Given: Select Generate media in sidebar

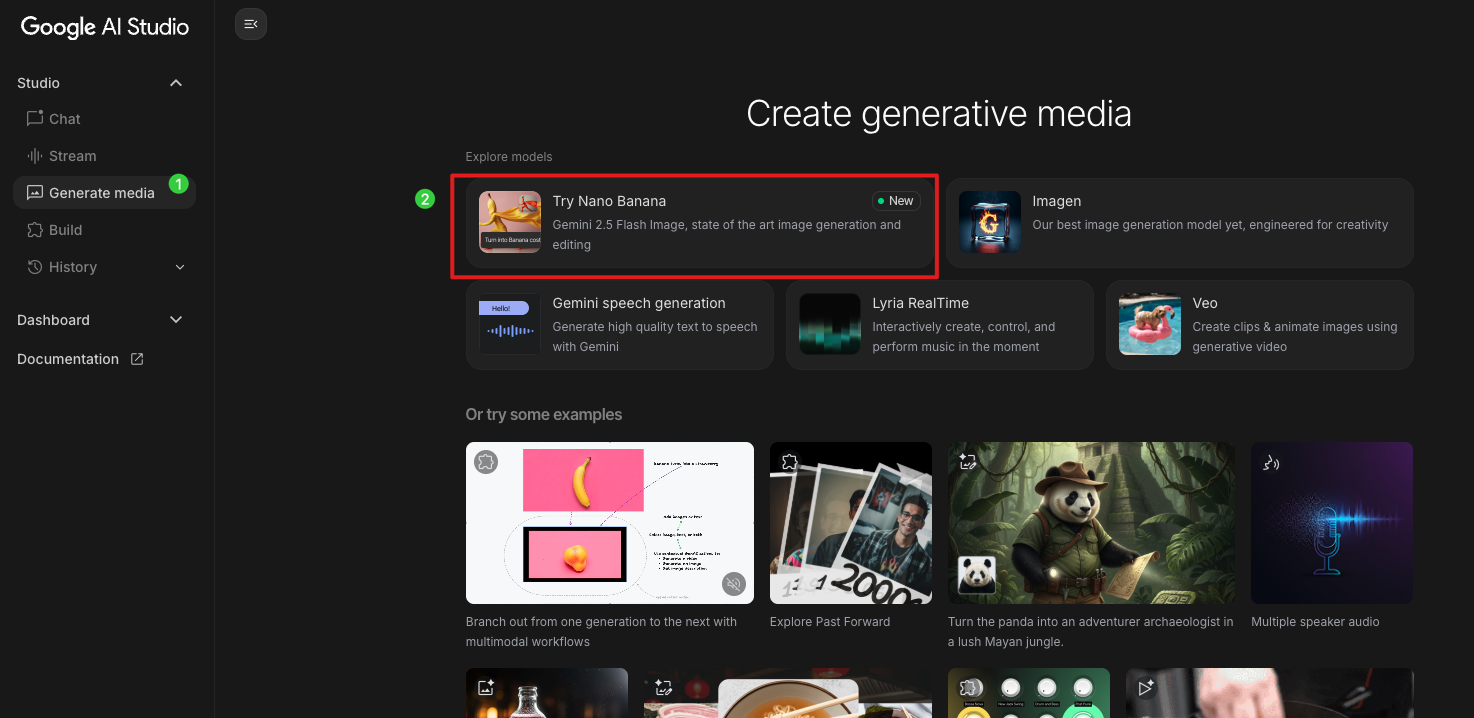Looking at the screenshot, I should 104,193.
